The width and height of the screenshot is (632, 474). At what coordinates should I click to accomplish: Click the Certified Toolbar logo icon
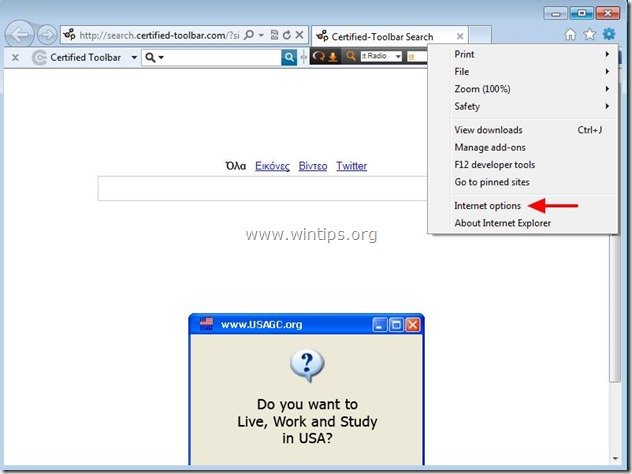pos(39,58)
